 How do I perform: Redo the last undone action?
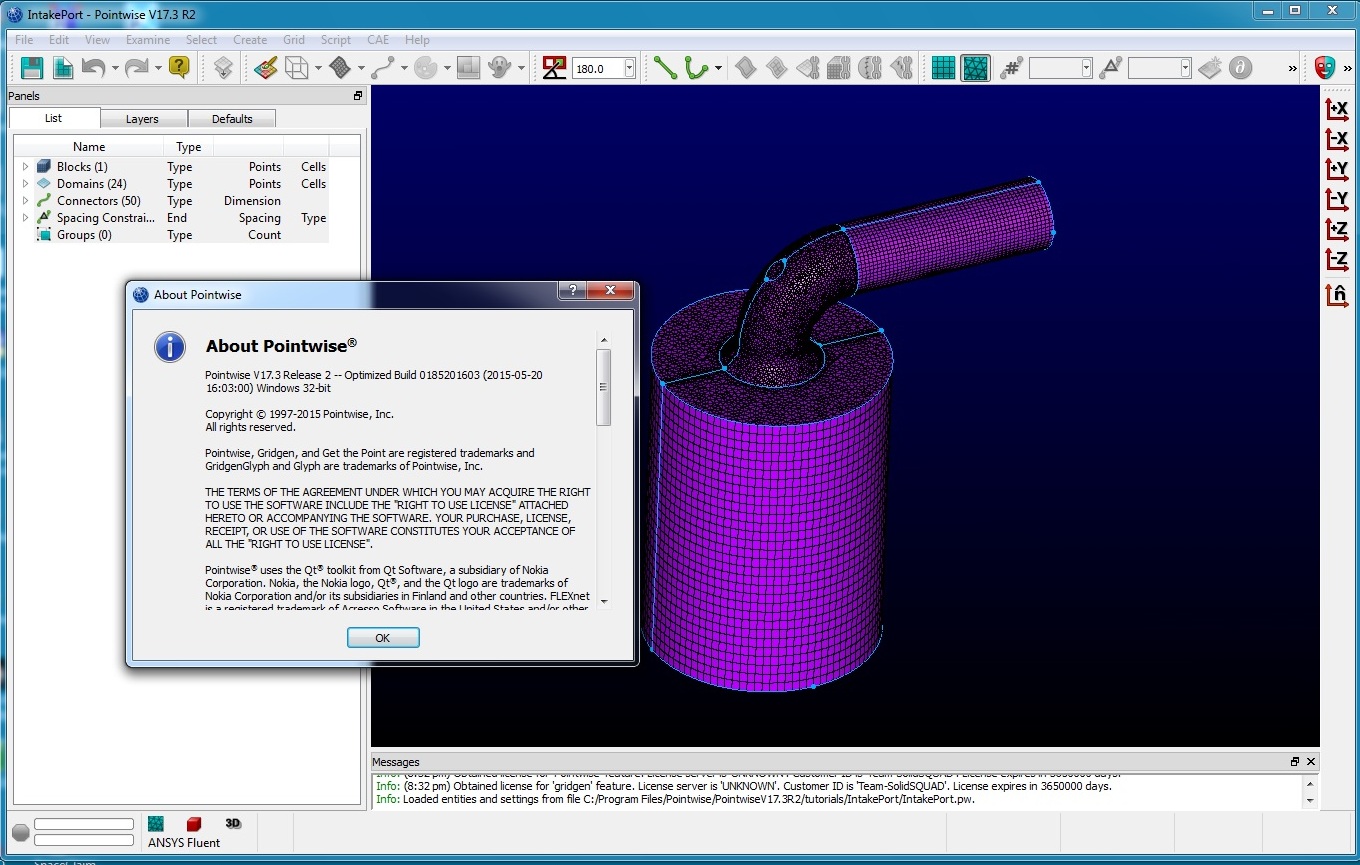pyautogui.click(x=136, y=68)
